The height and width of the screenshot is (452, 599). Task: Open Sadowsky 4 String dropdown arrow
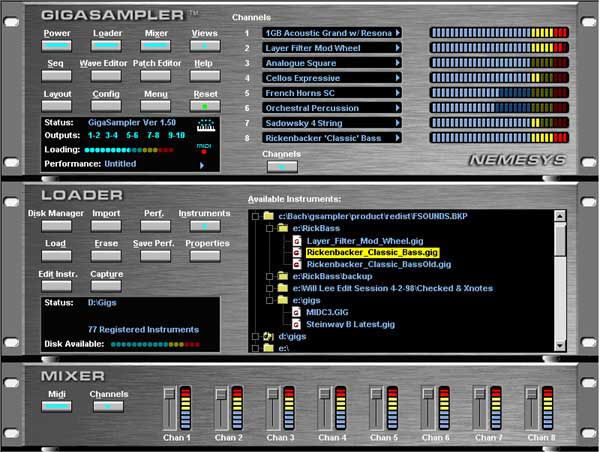click(x=397, y=123)
